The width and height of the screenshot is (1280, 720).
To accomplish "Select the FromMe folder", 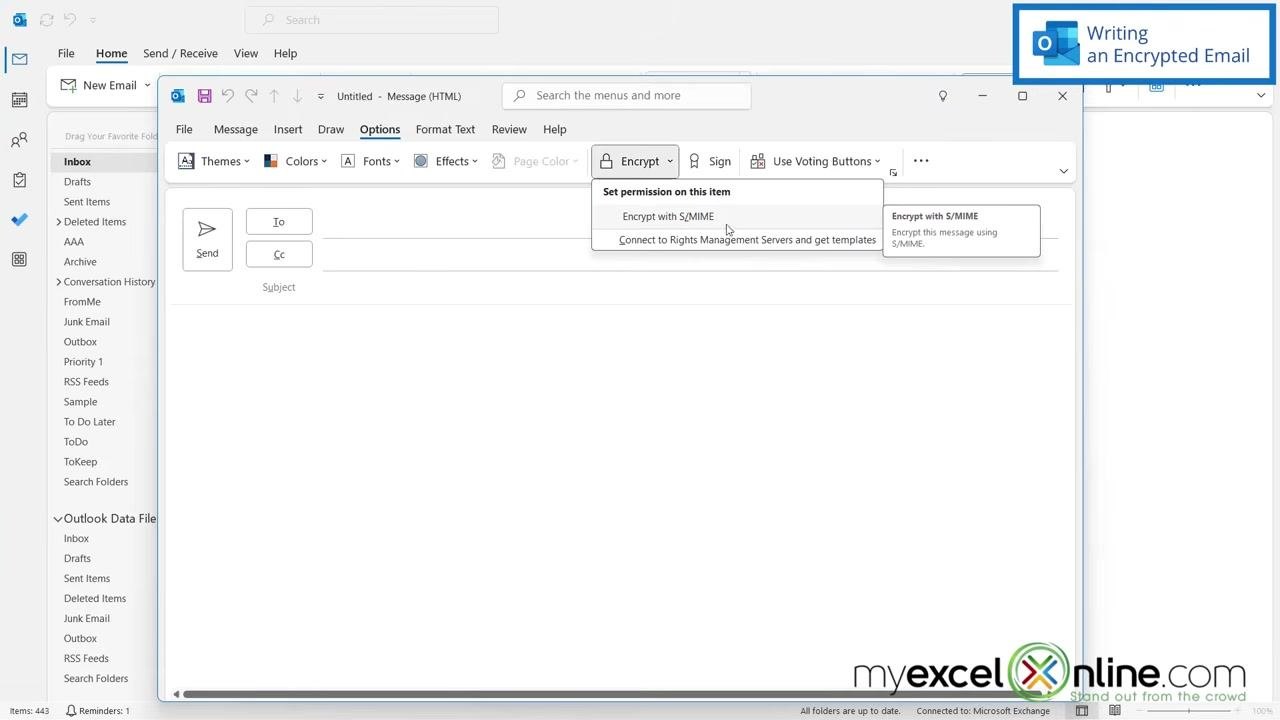I will pos(82,302).
